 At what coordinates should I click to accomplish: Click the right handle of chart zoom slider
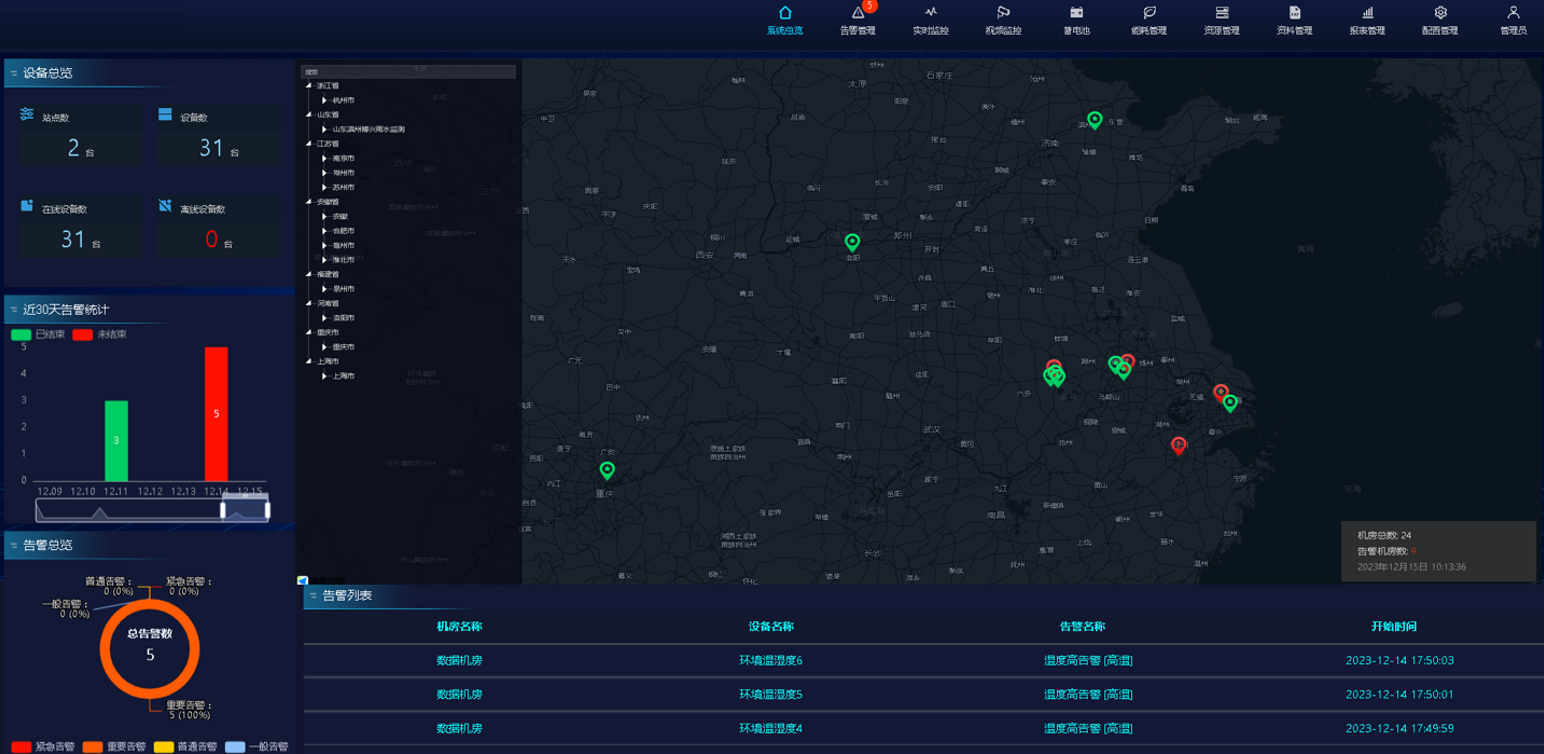point(267,511)
